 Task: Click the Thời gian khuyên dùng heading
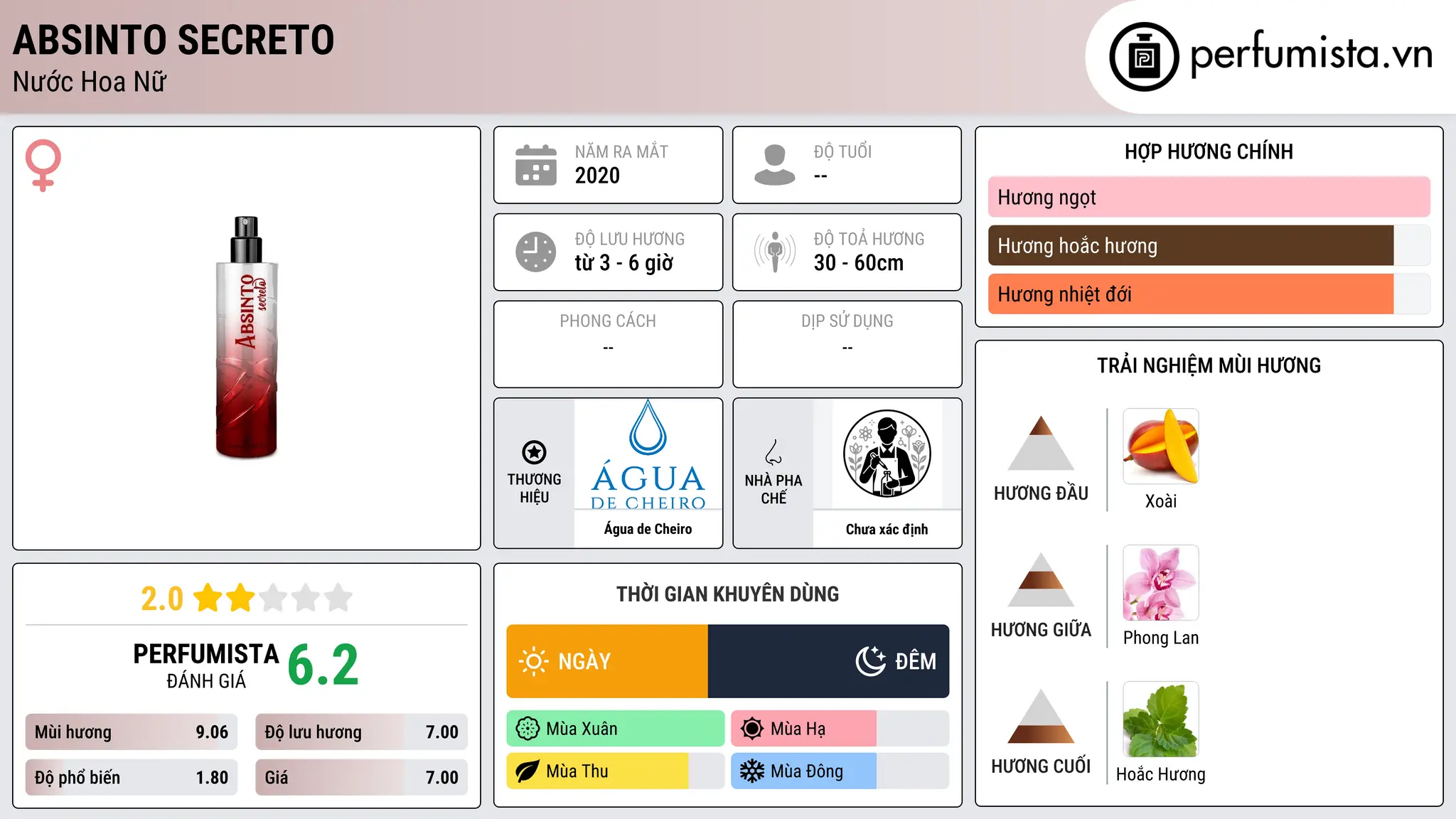click(728, 594)
